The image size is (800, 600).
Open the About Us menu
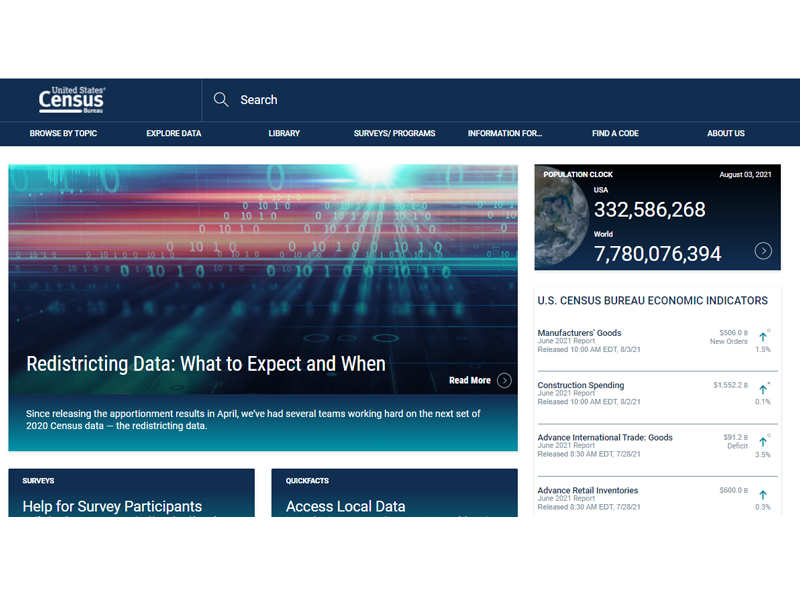pyautogui.click(x=726, y=134)
